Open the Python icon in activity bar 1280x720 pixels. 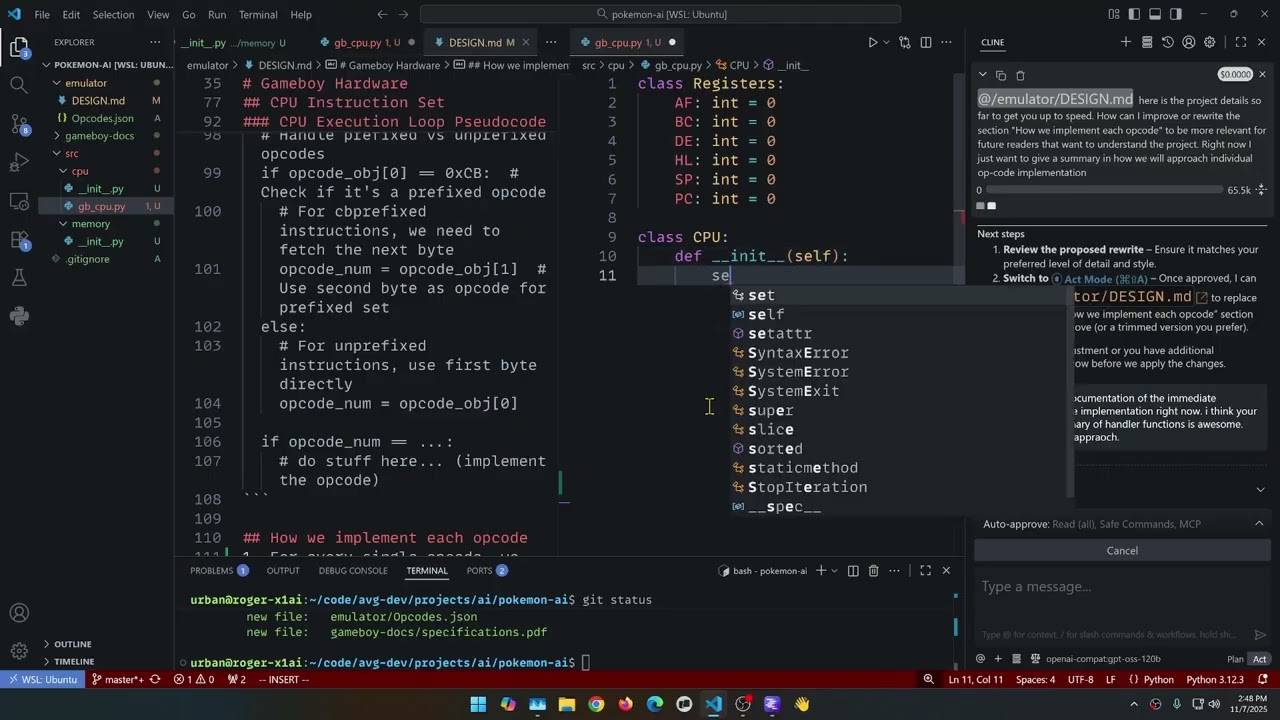click(x=19, y=316)
